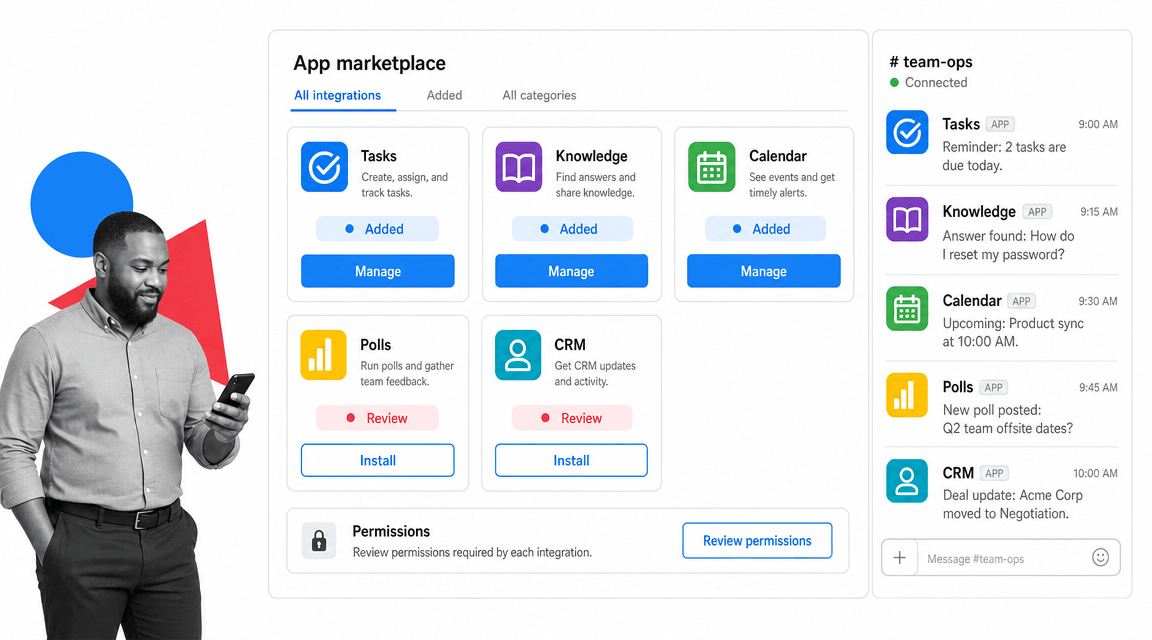Image resolution: width=1152 pixels, height=640 pixels.
Task: Click the Tasks app icon in marketplace
Action: (x=324, y=167)
